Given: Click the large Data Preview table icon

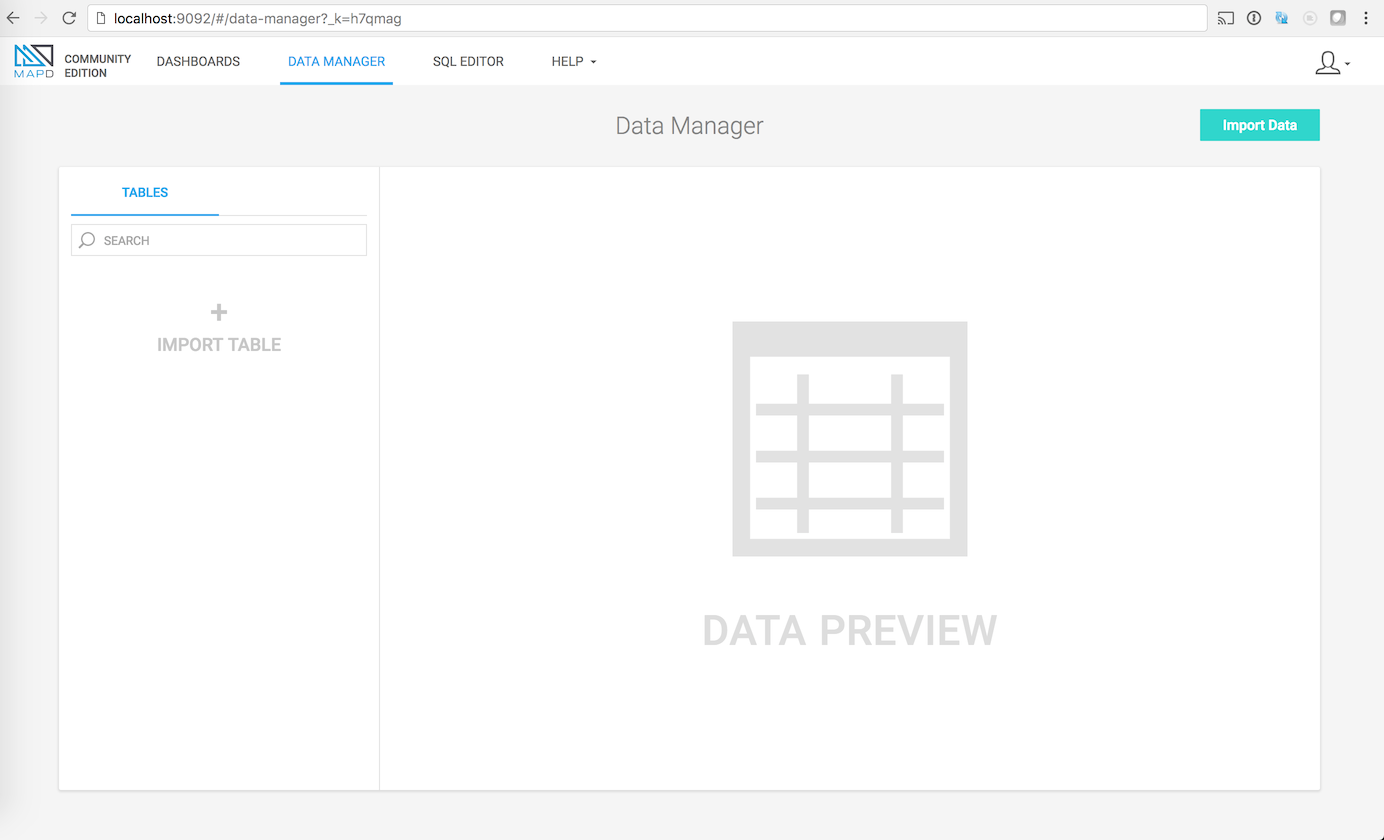Looking at the screenshot, I should [x=849, y=439].
